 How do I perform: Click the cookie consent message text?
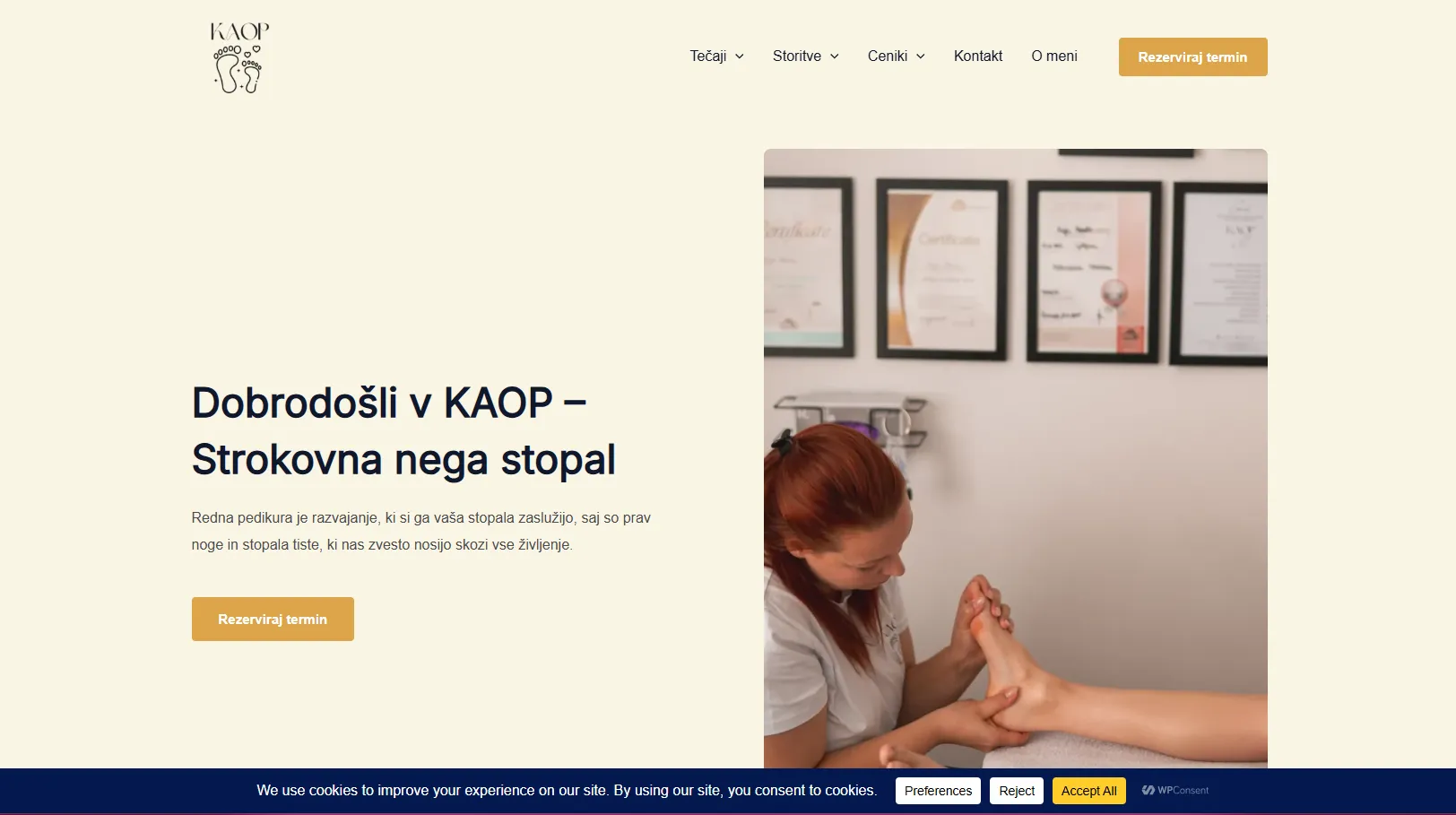tap(567, 791)
